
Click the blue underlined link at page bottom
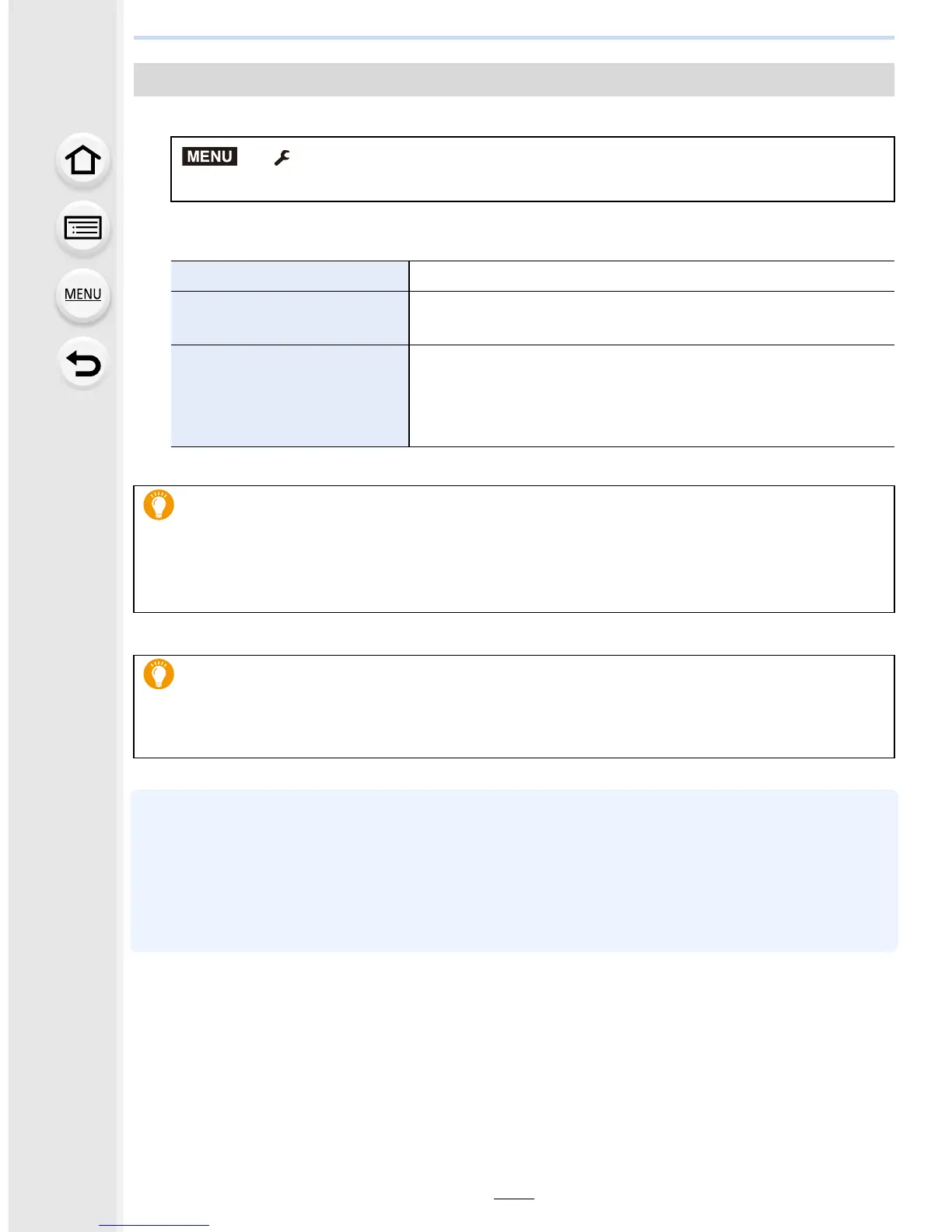[x=154, y=1224]
